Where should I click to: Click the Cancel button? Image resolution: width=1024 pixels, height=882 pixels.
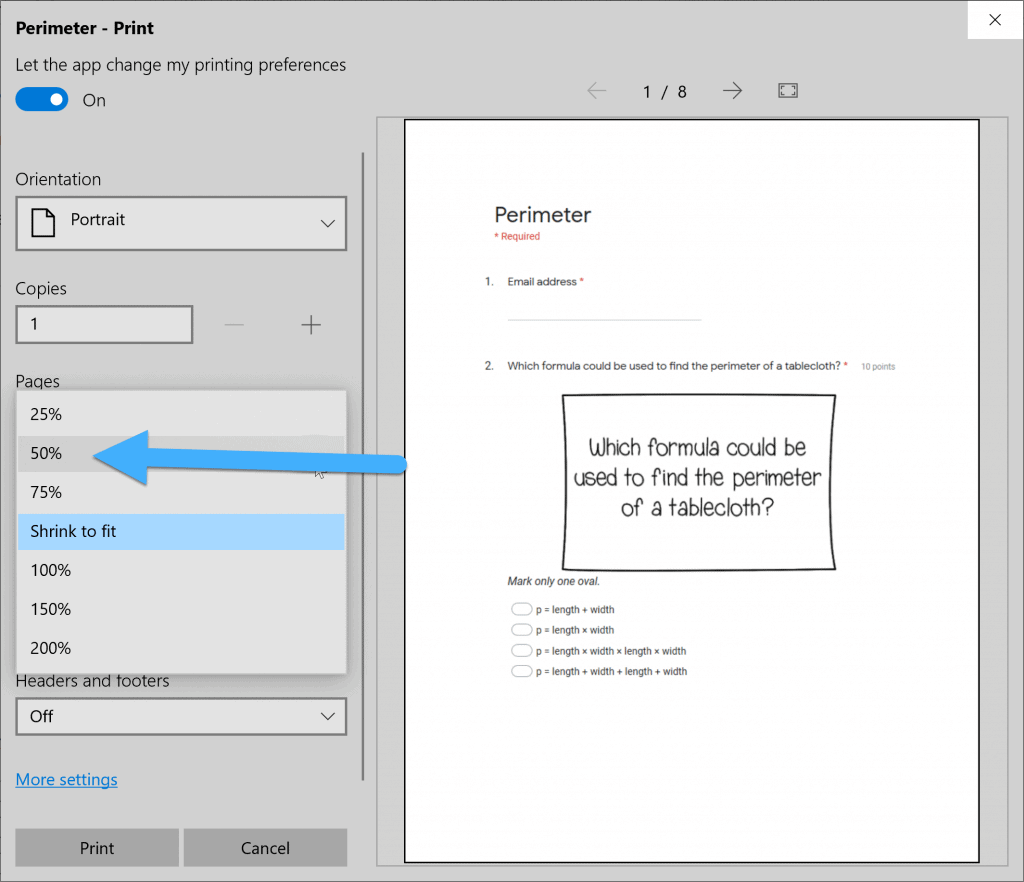pos(265,847)
